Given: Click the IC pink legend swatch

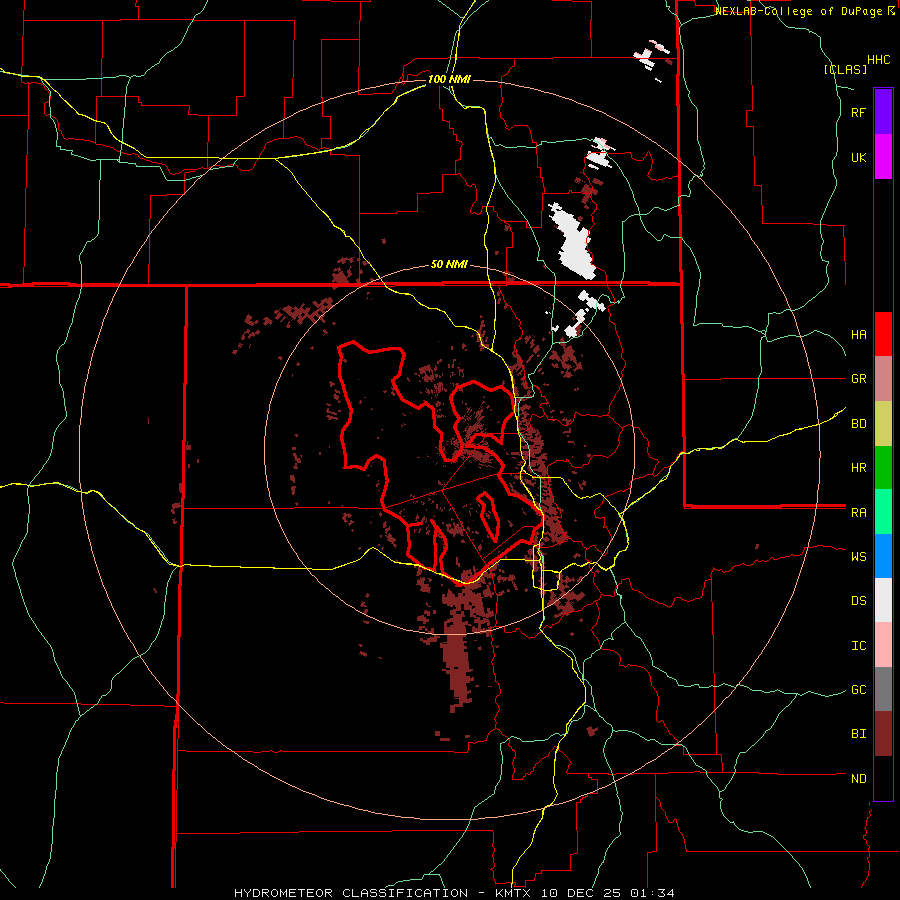Looking at the screenshot, I should point(883,645).
